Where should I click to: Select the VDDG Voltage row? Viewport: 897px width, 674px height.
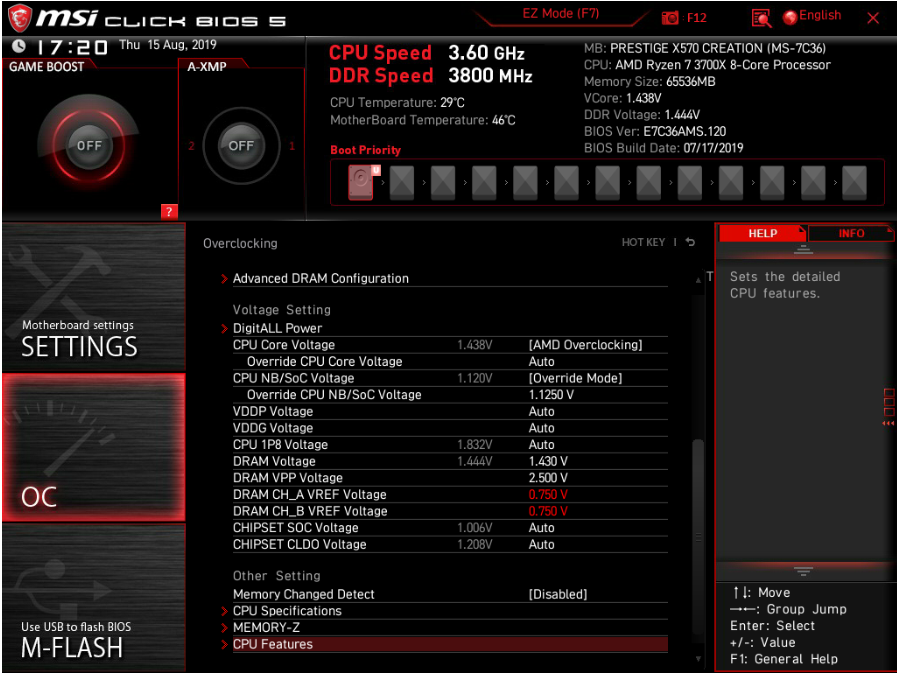450,428
